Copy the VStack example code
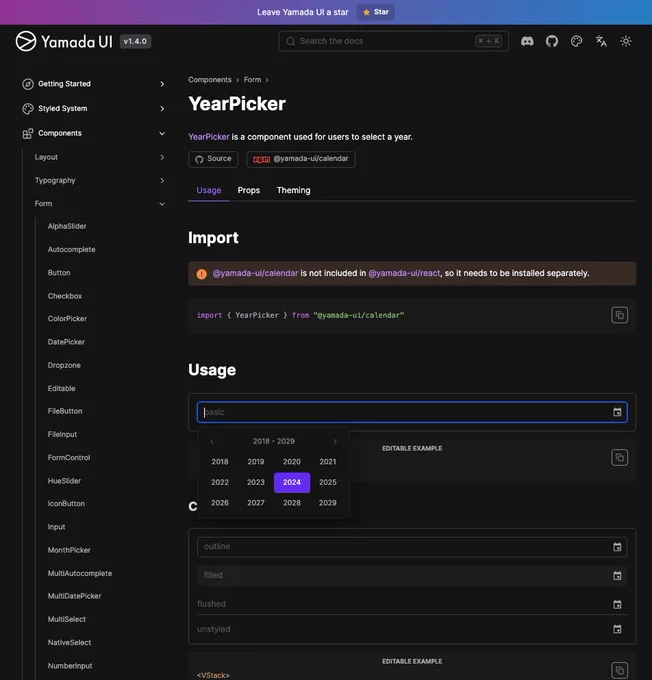 (619, 670)
